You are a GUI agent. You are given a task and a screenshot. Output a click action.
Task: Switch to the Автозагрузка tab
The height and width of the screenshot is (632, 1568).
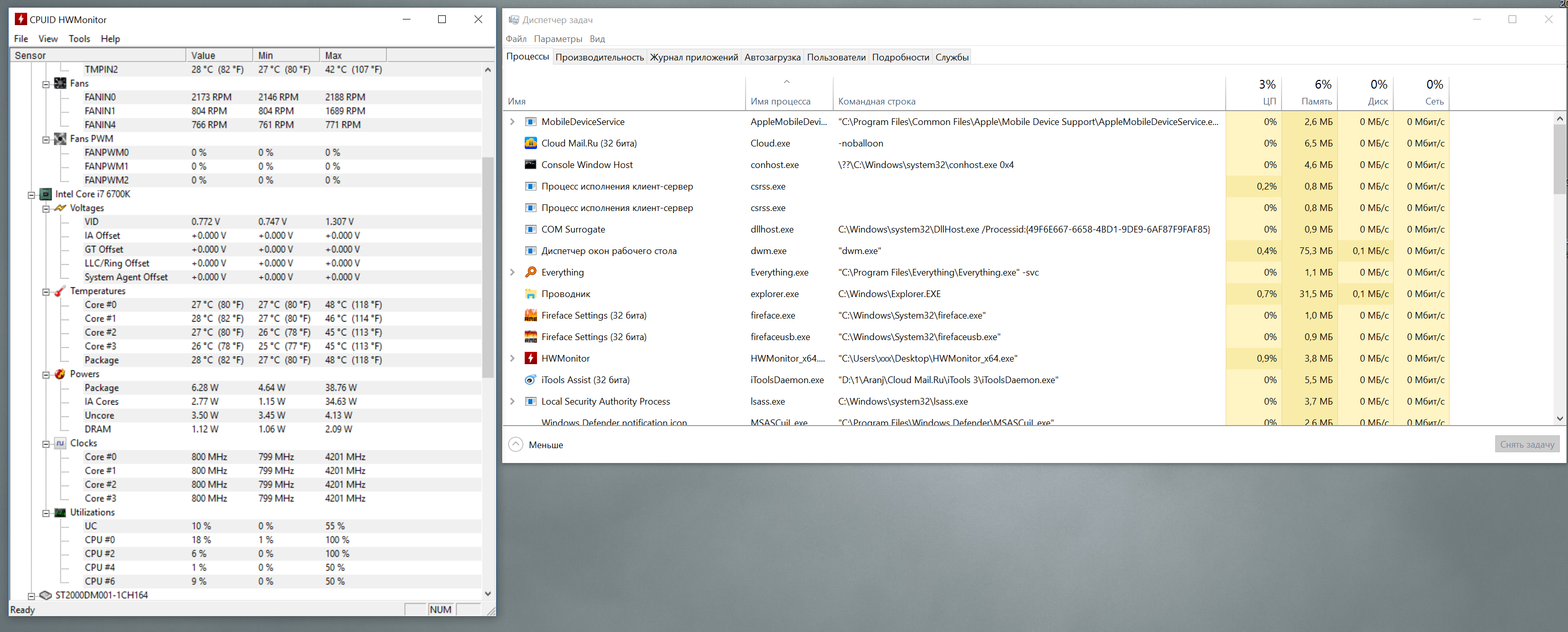[x=772, y=57]
